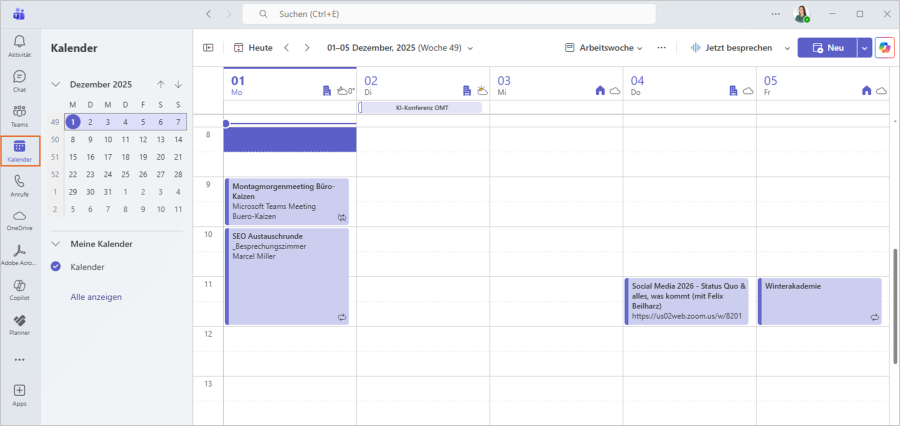Screen dimensions: 900x426
Task: Launch Adobe Acrobat app from sidebar
Action: click(20, 255)
